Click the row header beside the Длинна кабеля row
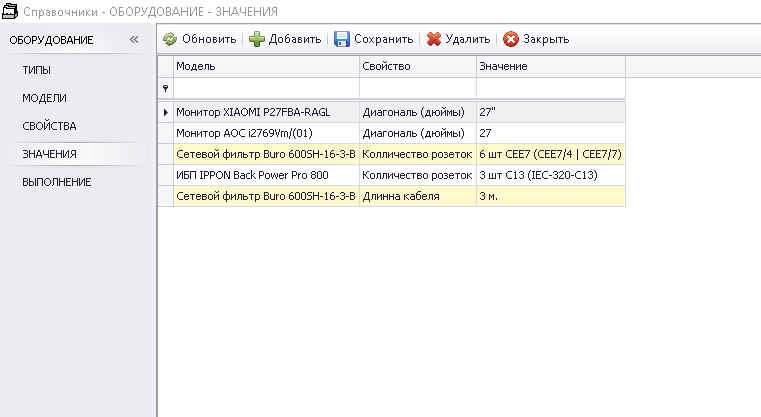The image size is (761, 417). [x=165, y=196]
